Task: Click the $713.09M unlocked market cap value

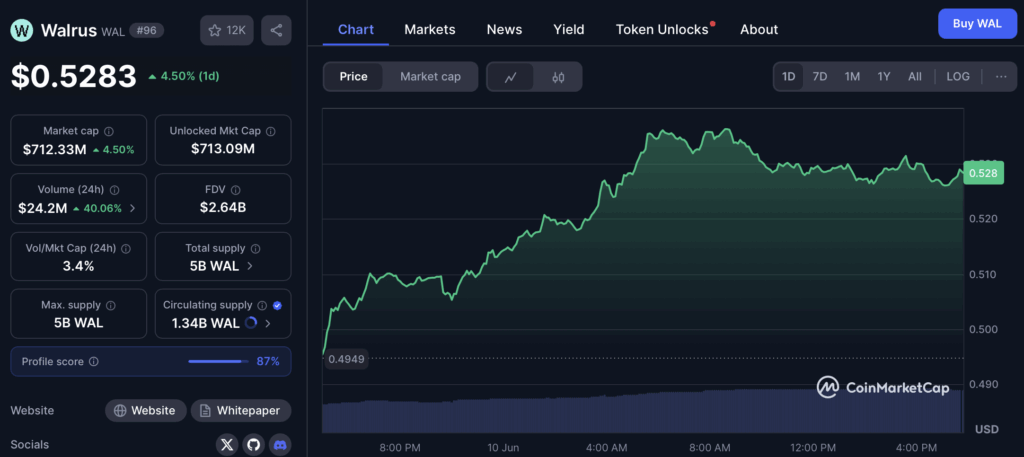Action: [223, 150]
